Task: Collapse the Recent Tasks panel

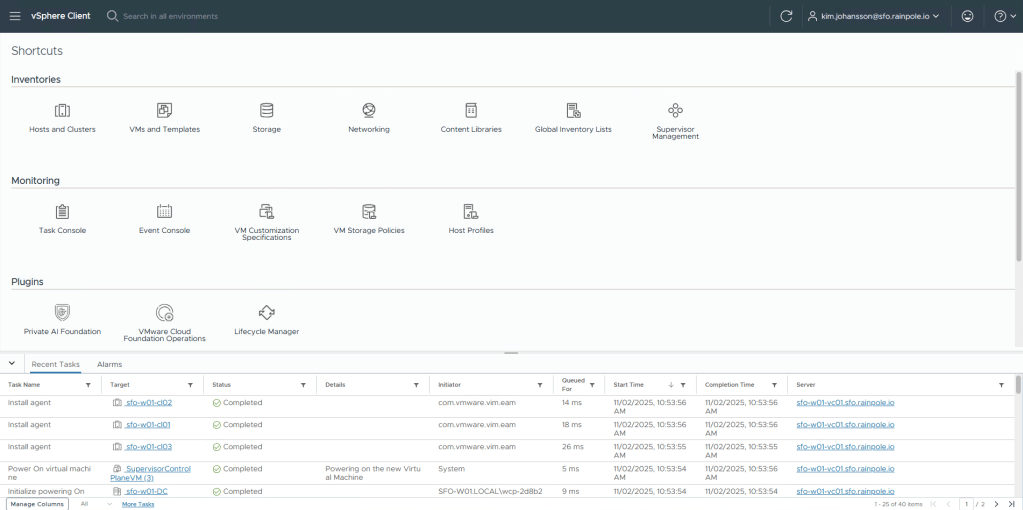Action: pos(11,364)
